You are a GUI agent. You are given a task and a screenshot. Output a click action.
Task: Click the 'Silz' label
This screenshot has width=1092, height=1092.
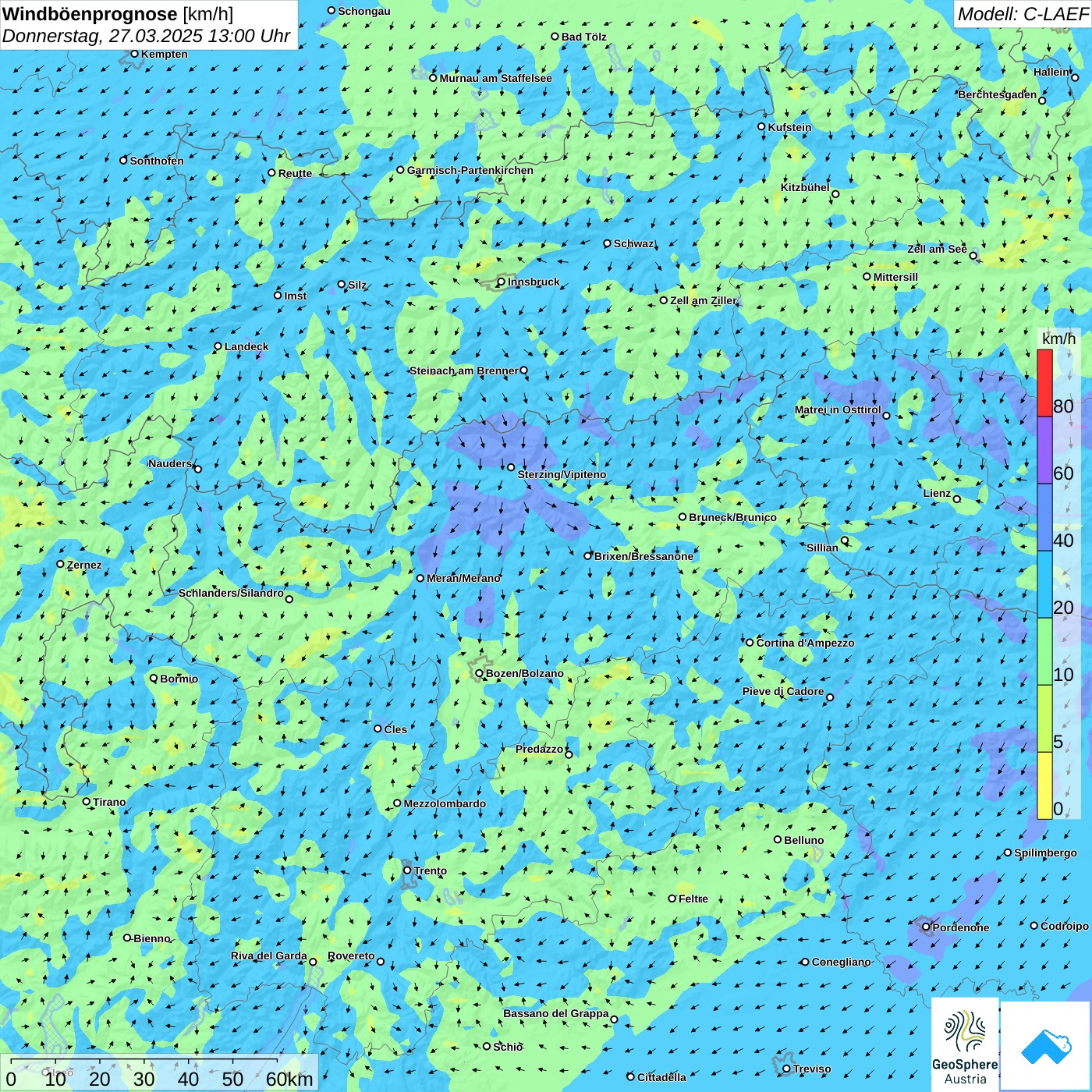357,285
